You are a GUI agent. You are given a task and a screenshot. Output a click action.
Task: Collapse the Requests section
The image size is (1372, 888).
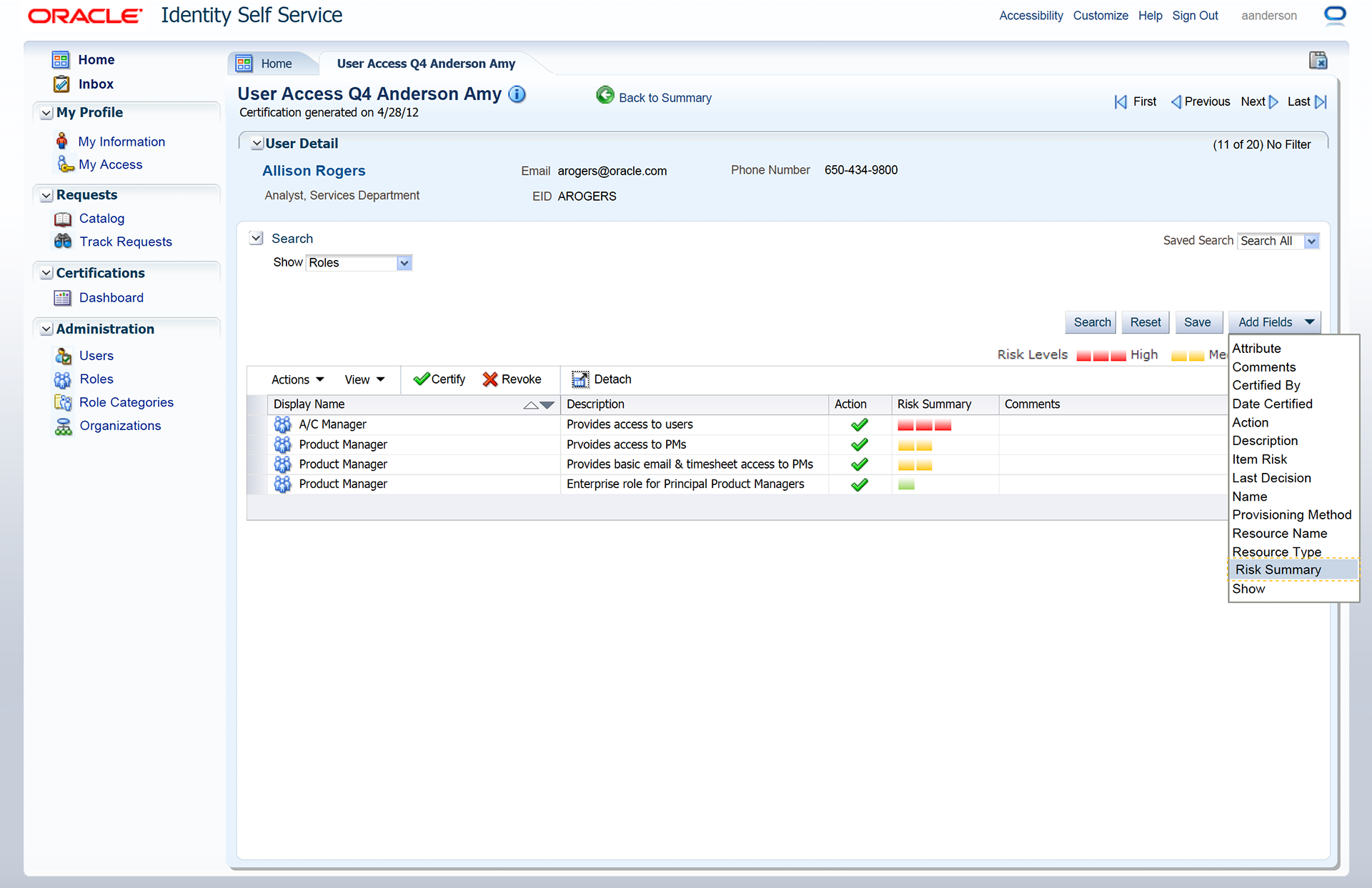click(x=46, y=195)
